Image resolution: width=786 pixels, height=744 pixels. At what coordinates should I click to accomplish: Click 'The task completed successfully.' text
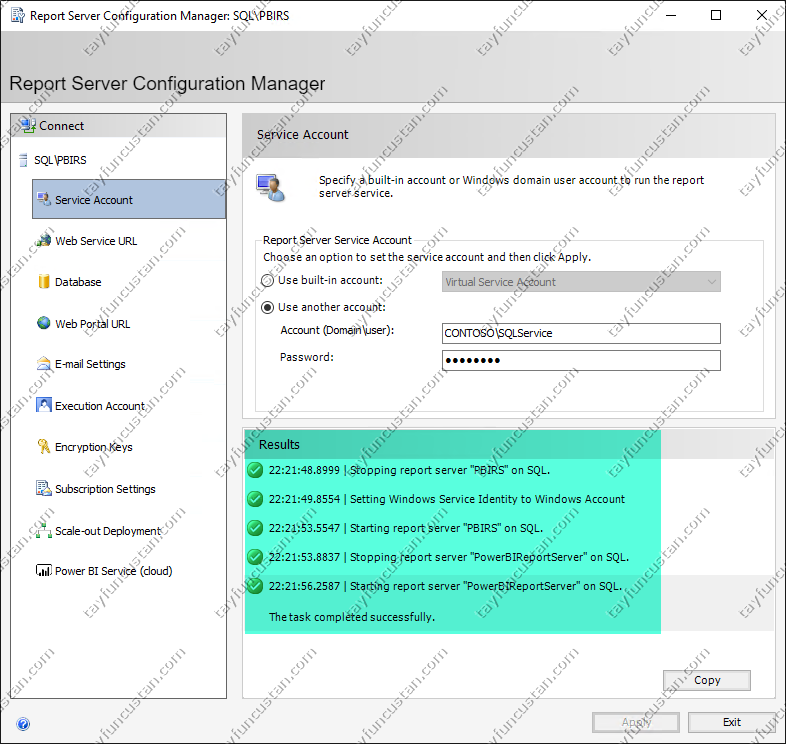[x=351, y=617]
